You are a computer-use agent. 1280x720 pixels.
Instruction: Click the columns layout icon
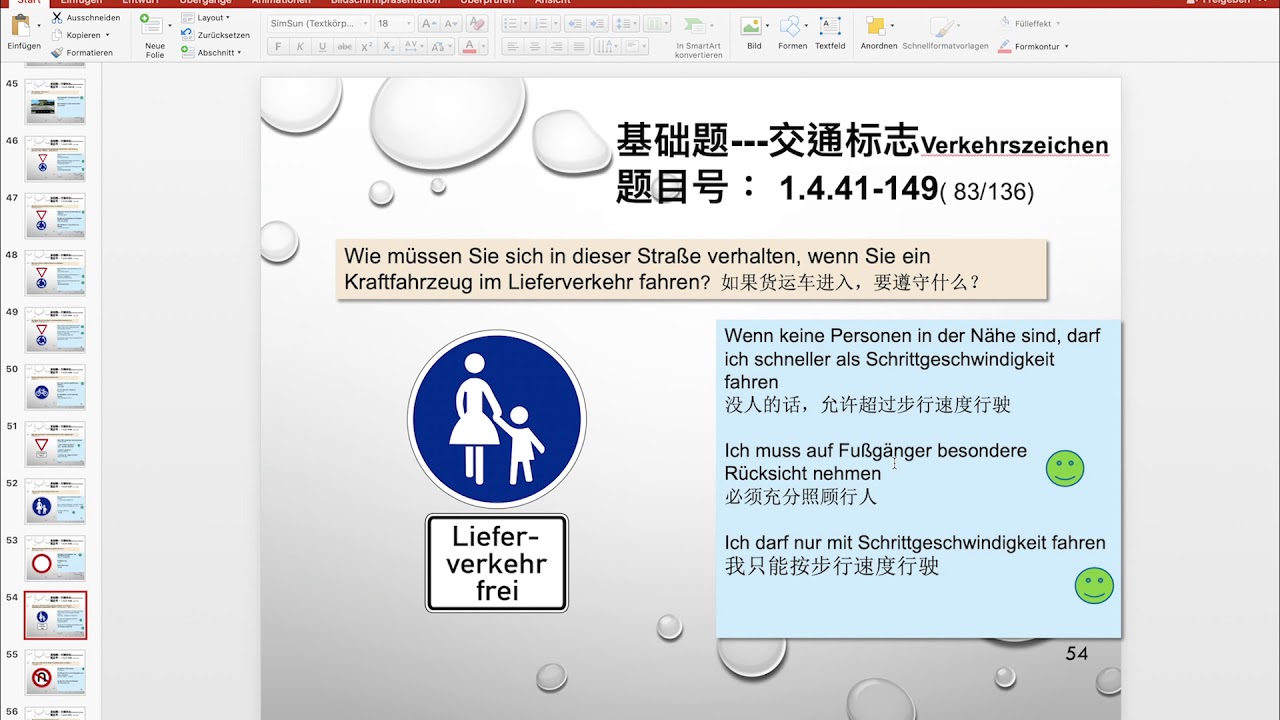[x=657, y=23]
